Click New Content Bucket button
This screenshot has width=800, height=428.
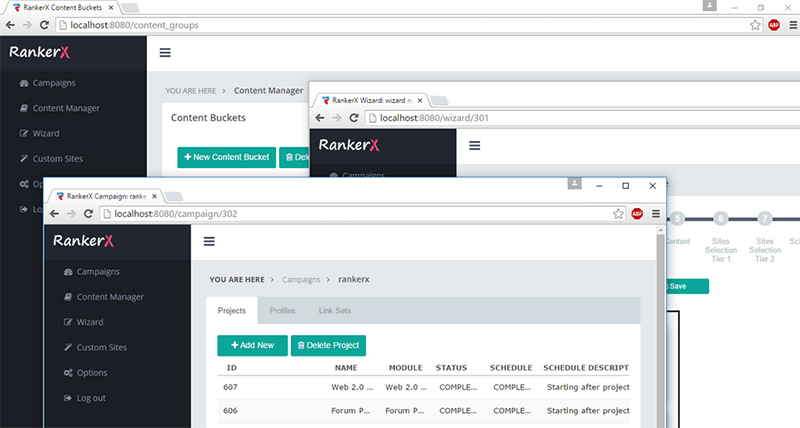click(x=227, y=157)
